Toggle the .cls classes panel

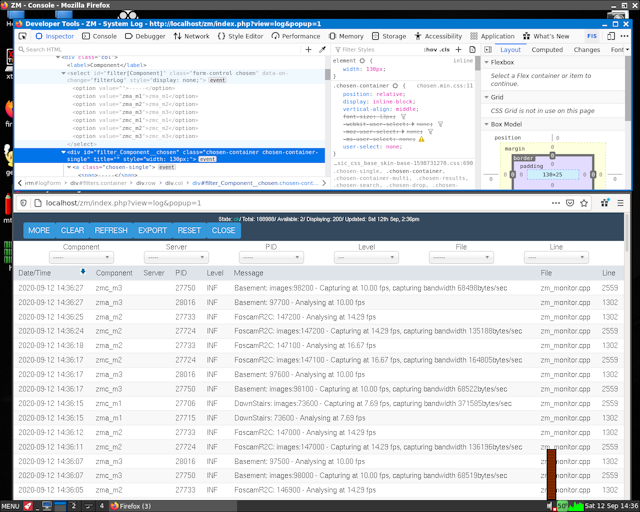coord(445,50)
